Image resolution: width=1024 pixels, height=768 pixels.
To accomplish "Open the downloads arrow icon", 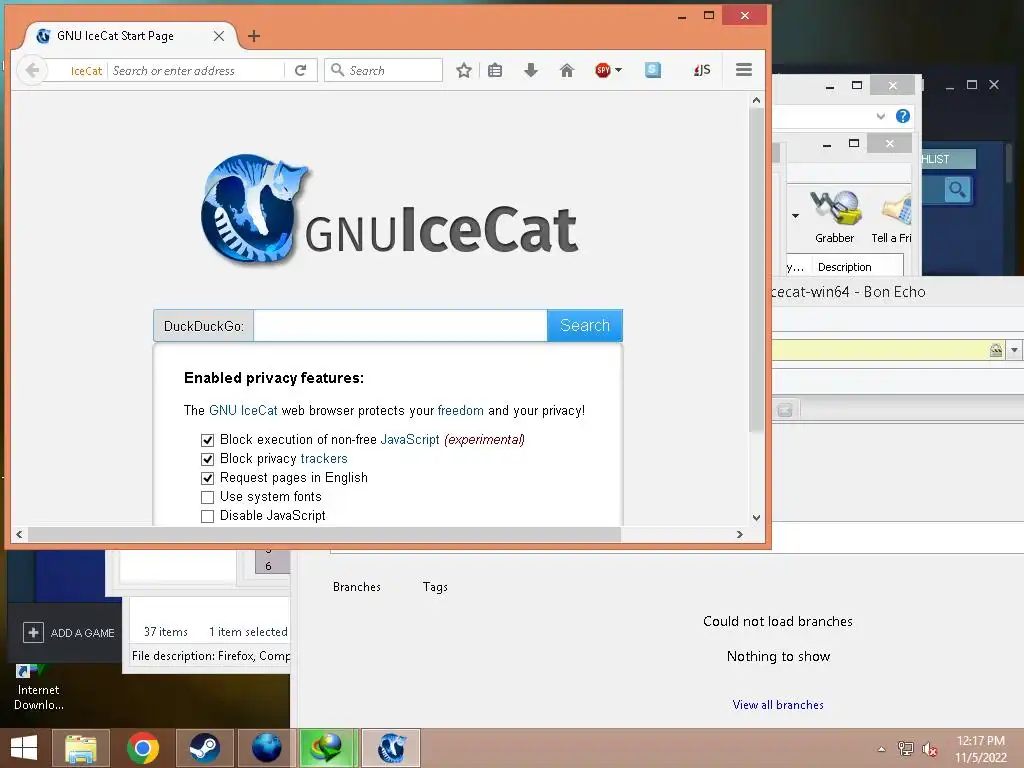I will click(x=531, y=70).
